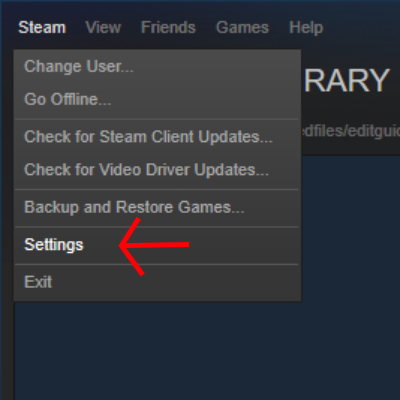The width and height of the screenshot is (400, 400).
Task: Click Check for Video Driver Updates...
Action: pos(157,170)
